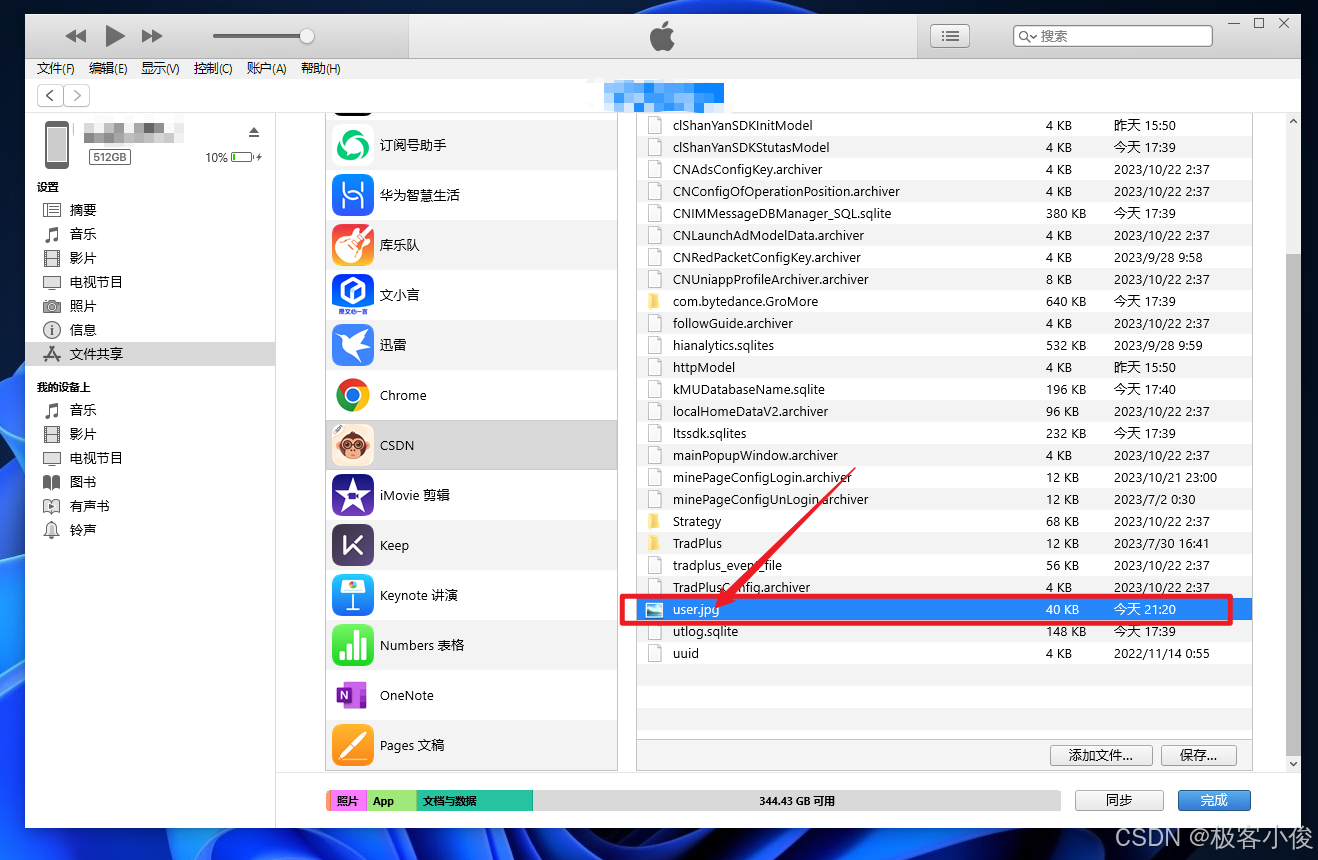This screenshot has width=1318, height=860.
Task: Open the 文件(F) menu
Action: (56, 68)
